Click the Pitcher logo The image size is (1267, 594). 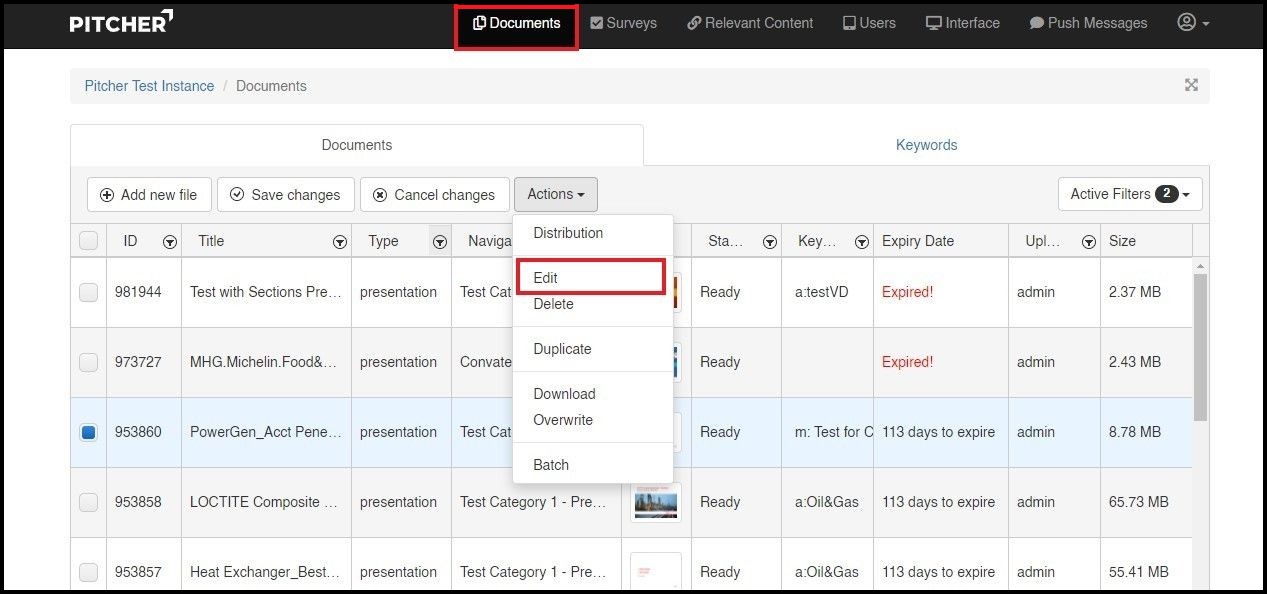tap(121, 23)
